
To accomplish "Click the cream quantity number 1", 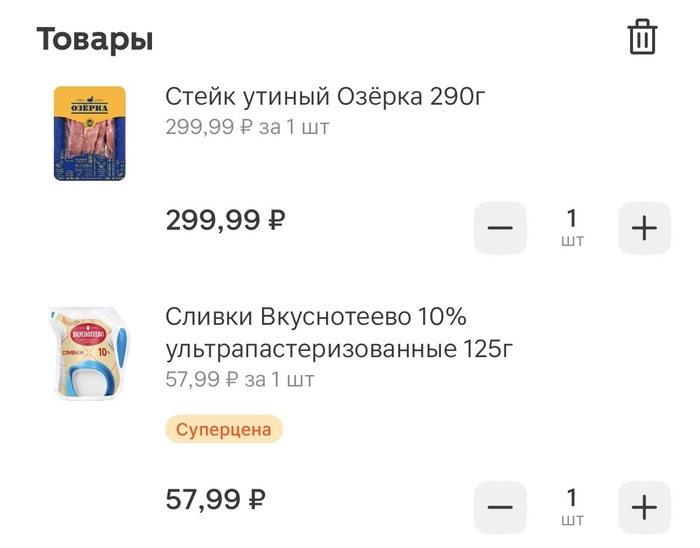I will tap(572, 497).
